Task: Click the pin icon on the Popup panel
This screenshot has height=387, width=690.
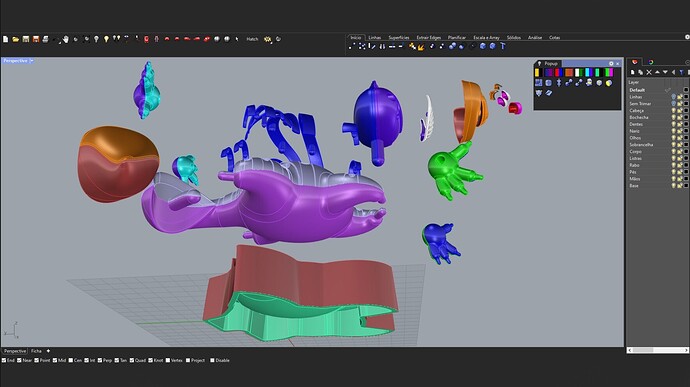Action: coord(539,63)
